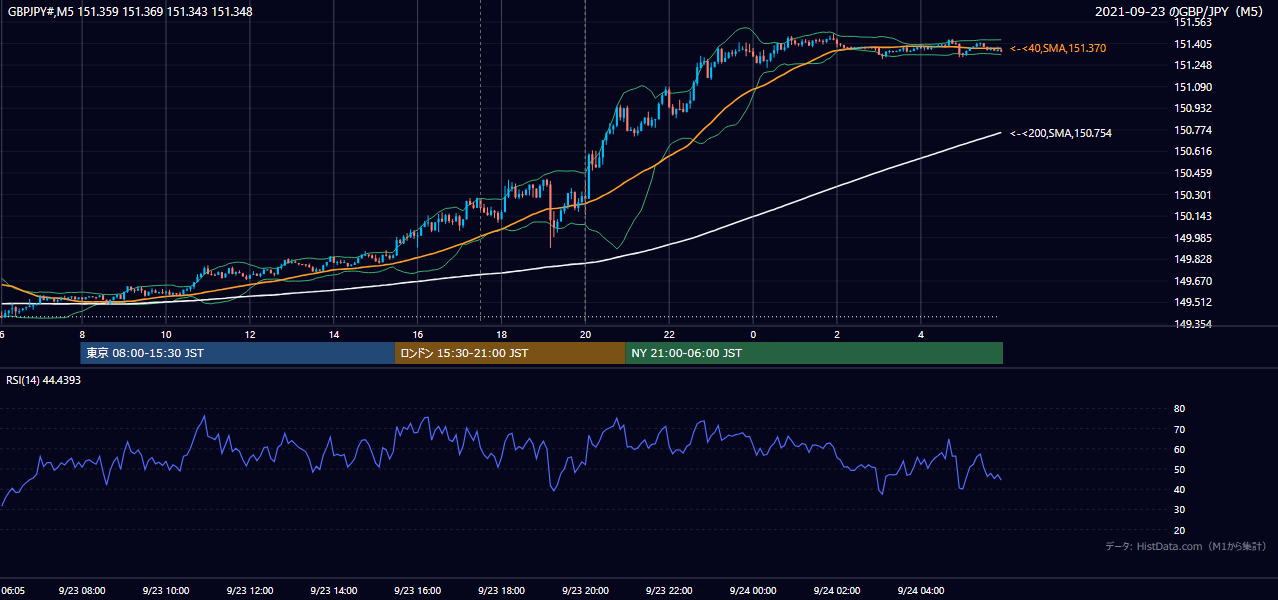Click hour label 0 under price chart
This screenshot has width=1278, height=600.
coord(753,334)
